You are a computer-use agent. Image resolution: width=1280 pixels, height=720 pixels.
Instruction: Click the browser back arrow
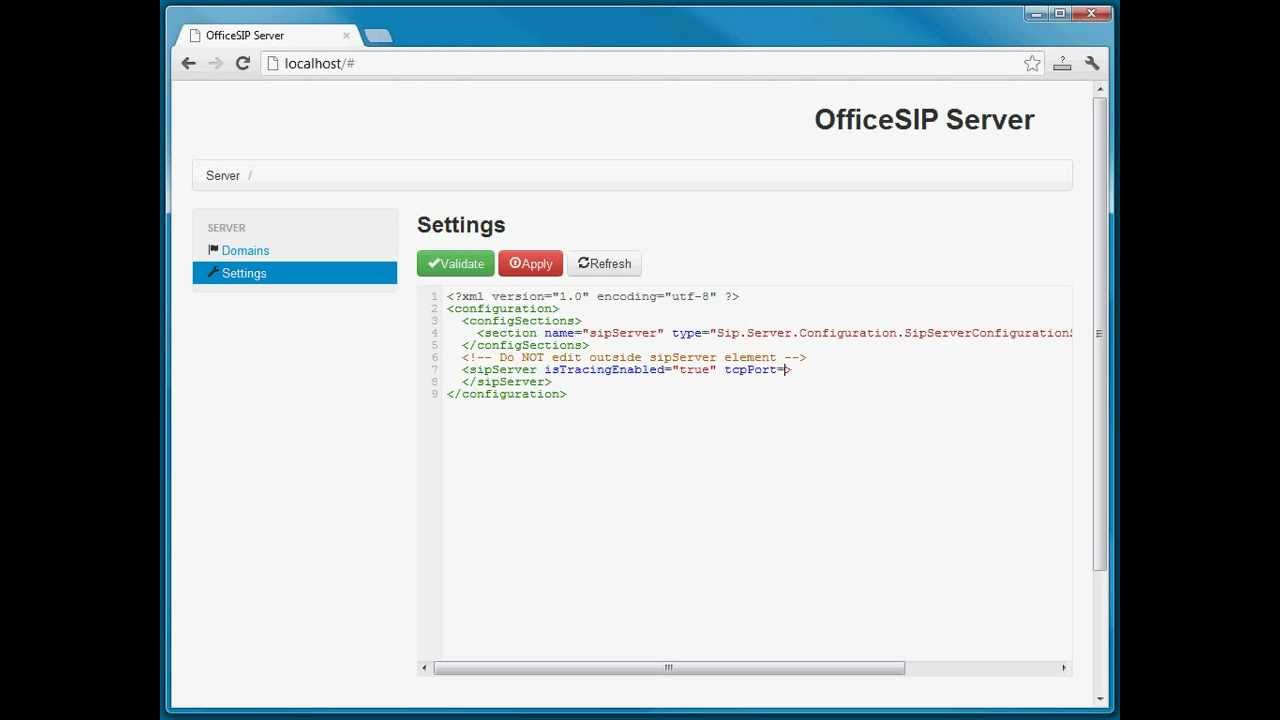(189, 63)
